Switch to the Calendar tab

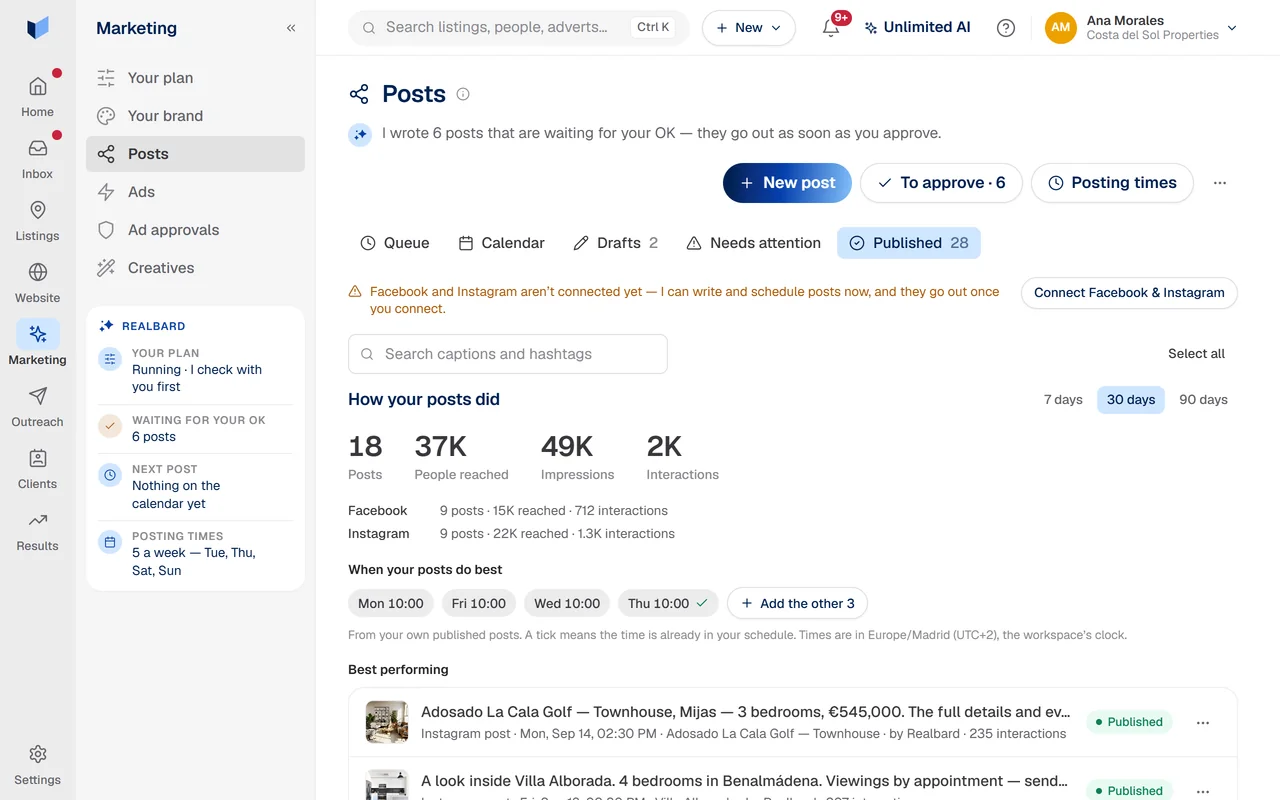click(x=501, y=243)
